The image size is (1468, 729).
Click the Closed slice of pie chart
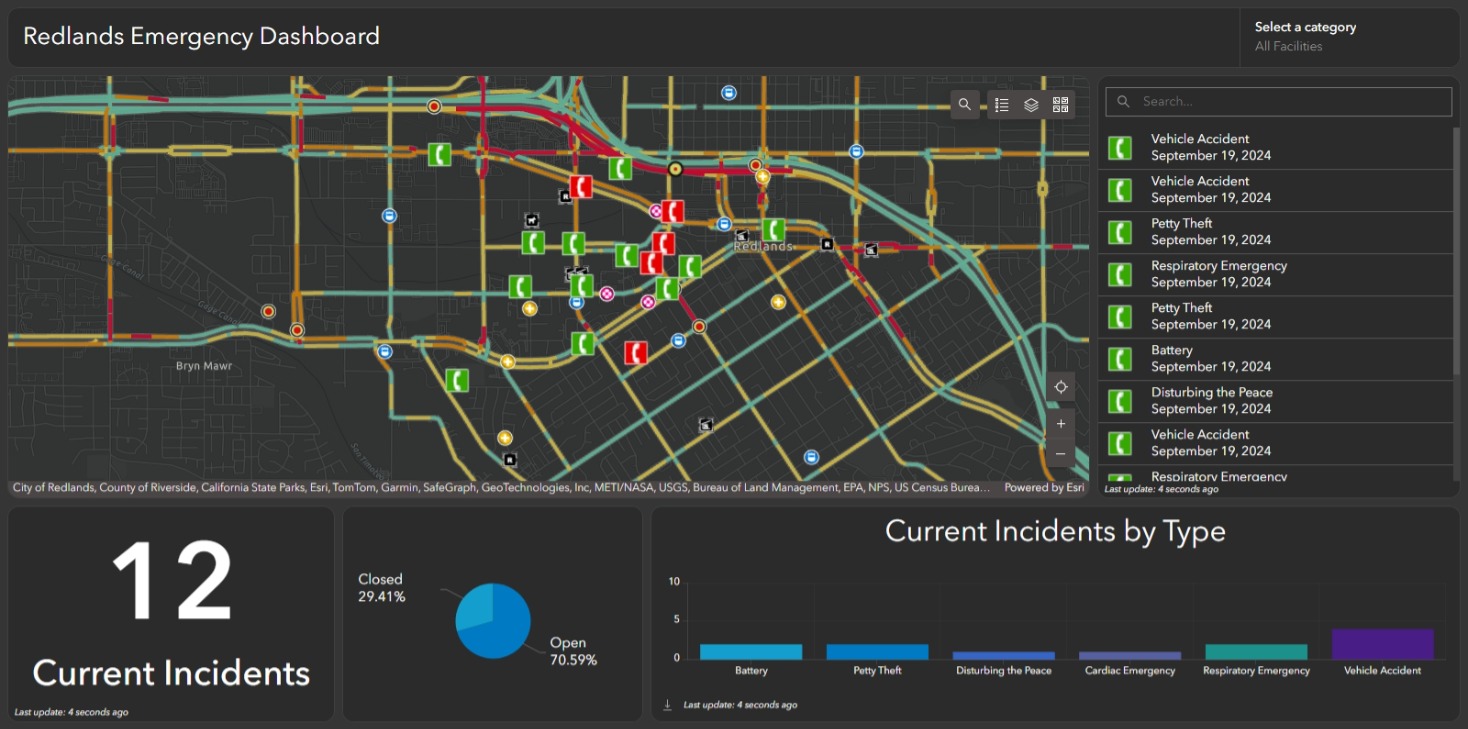click(x=476, y=605)
